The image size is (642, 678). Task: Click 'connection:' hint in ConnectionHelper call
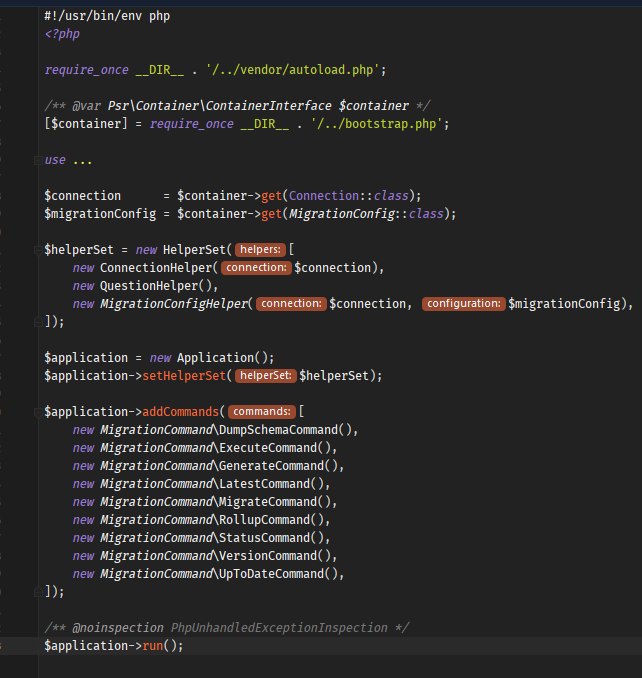pyautogui.click(x=256, y=268)
